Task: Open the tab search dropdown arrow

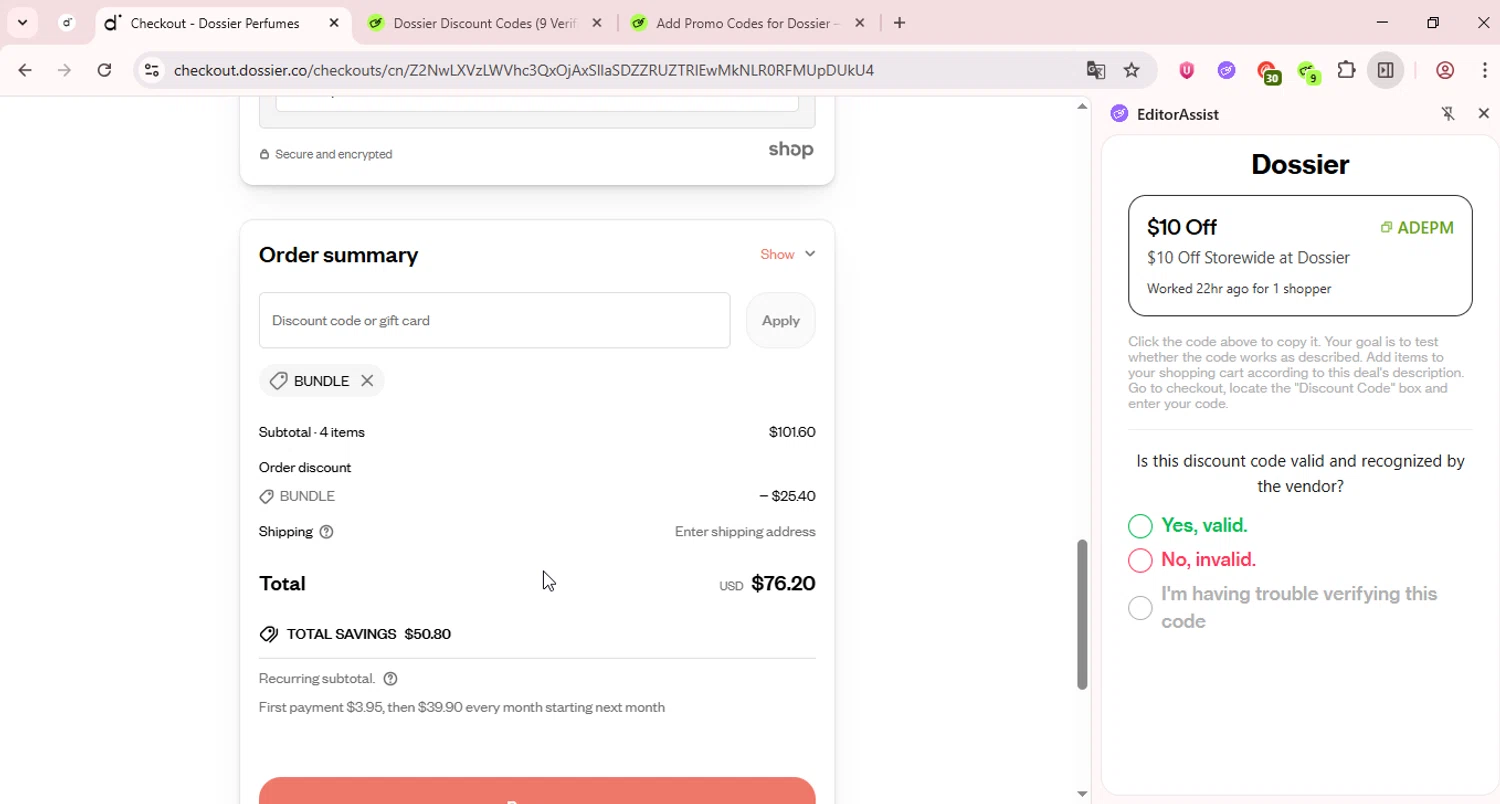Action: 22,23
